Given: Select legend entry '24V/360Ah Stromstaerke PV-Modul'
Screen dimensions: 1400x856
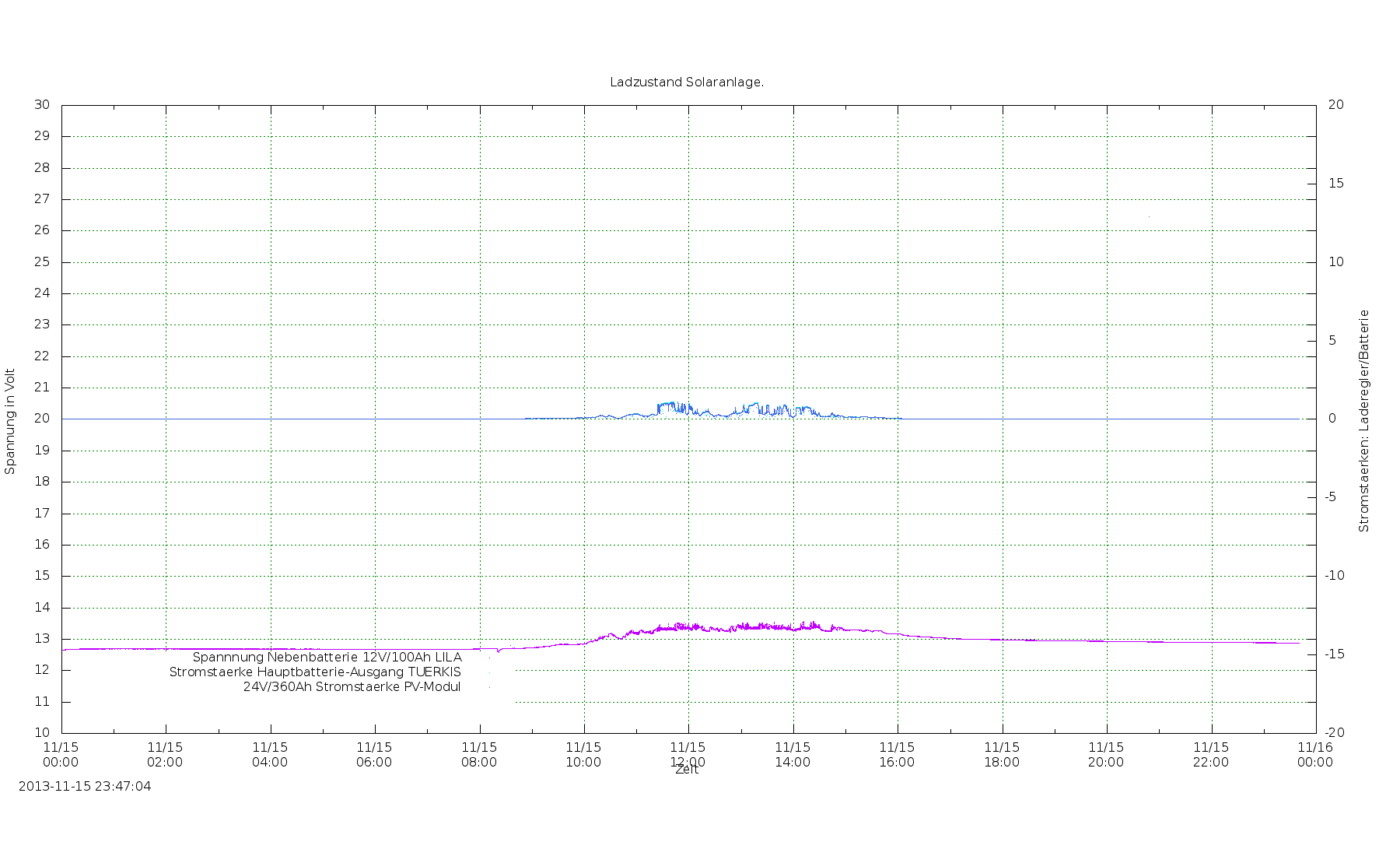Looking at the screenshot, I should [352, 687].
